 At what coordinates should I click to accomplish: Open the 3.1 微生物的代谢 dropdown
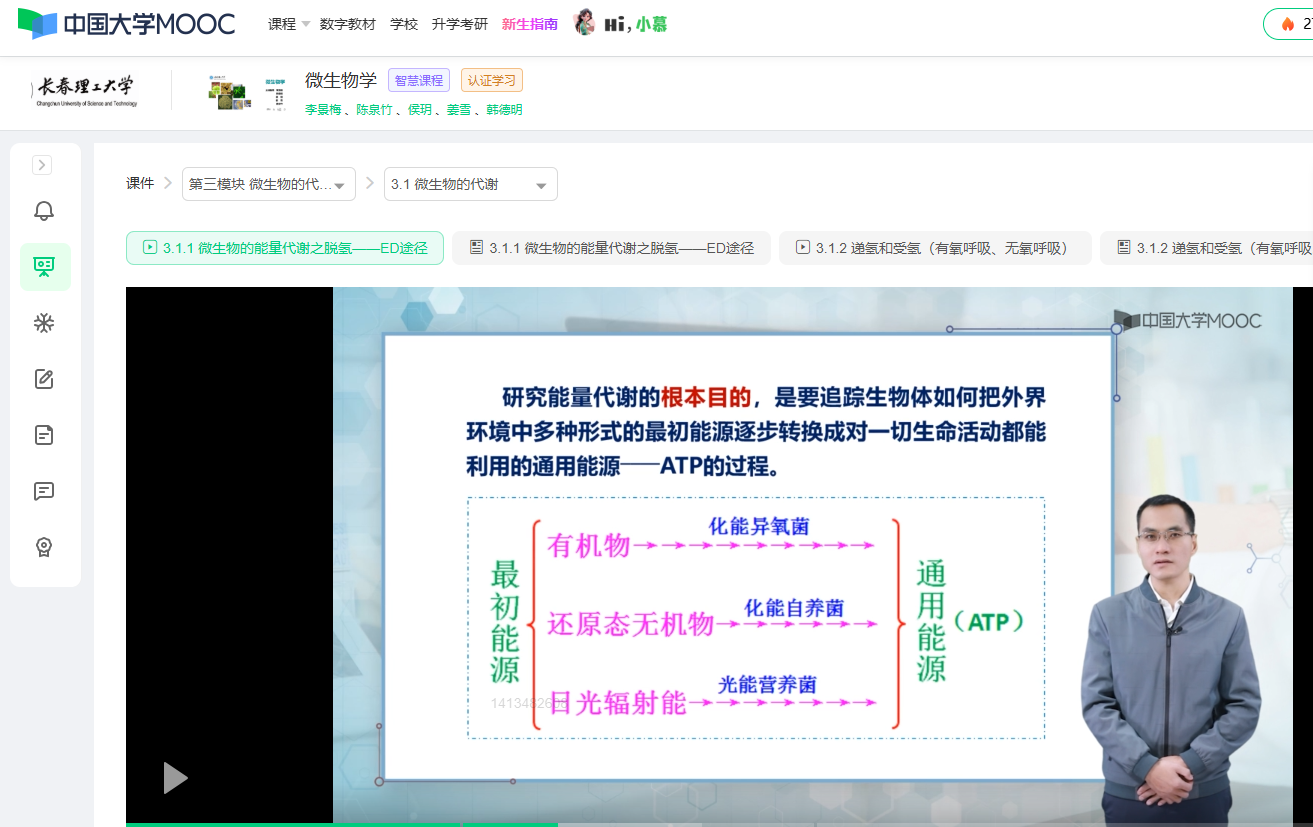pos(470,184)
